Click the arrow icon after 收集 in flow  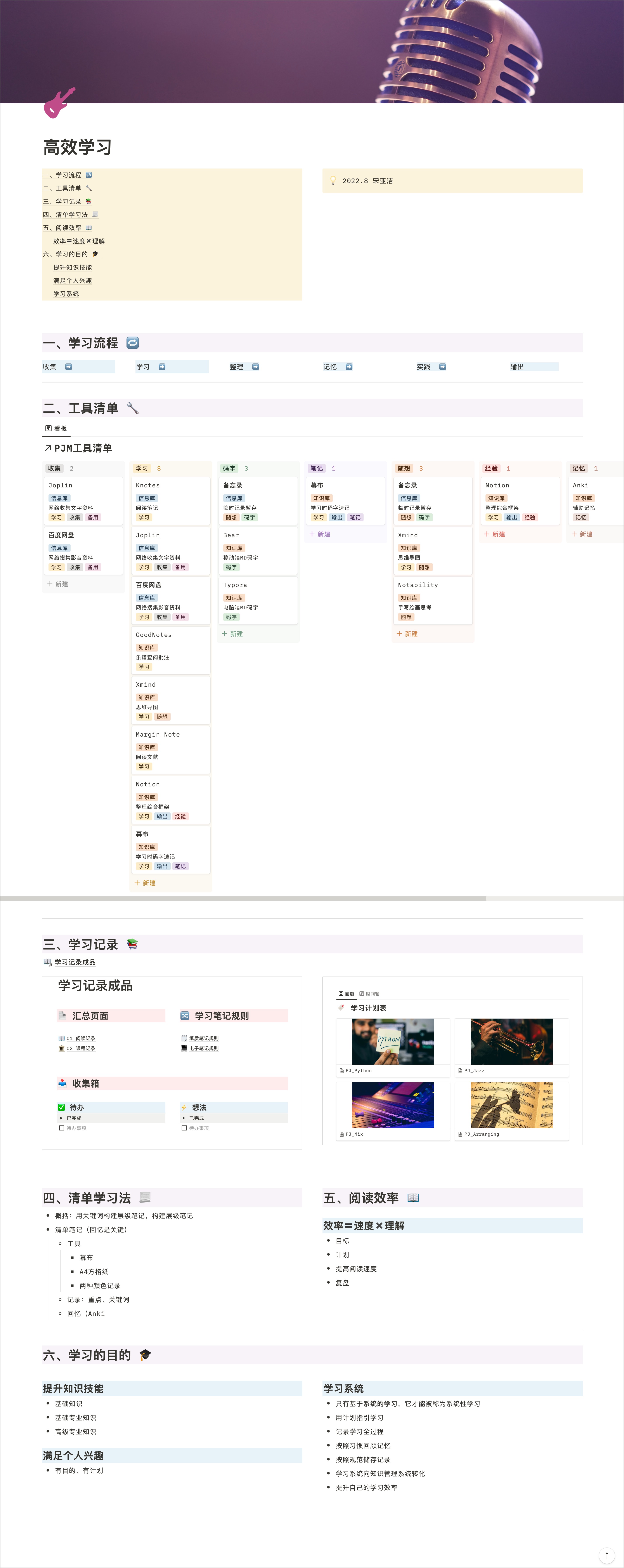pyautogui.click(x=69, y=367)
